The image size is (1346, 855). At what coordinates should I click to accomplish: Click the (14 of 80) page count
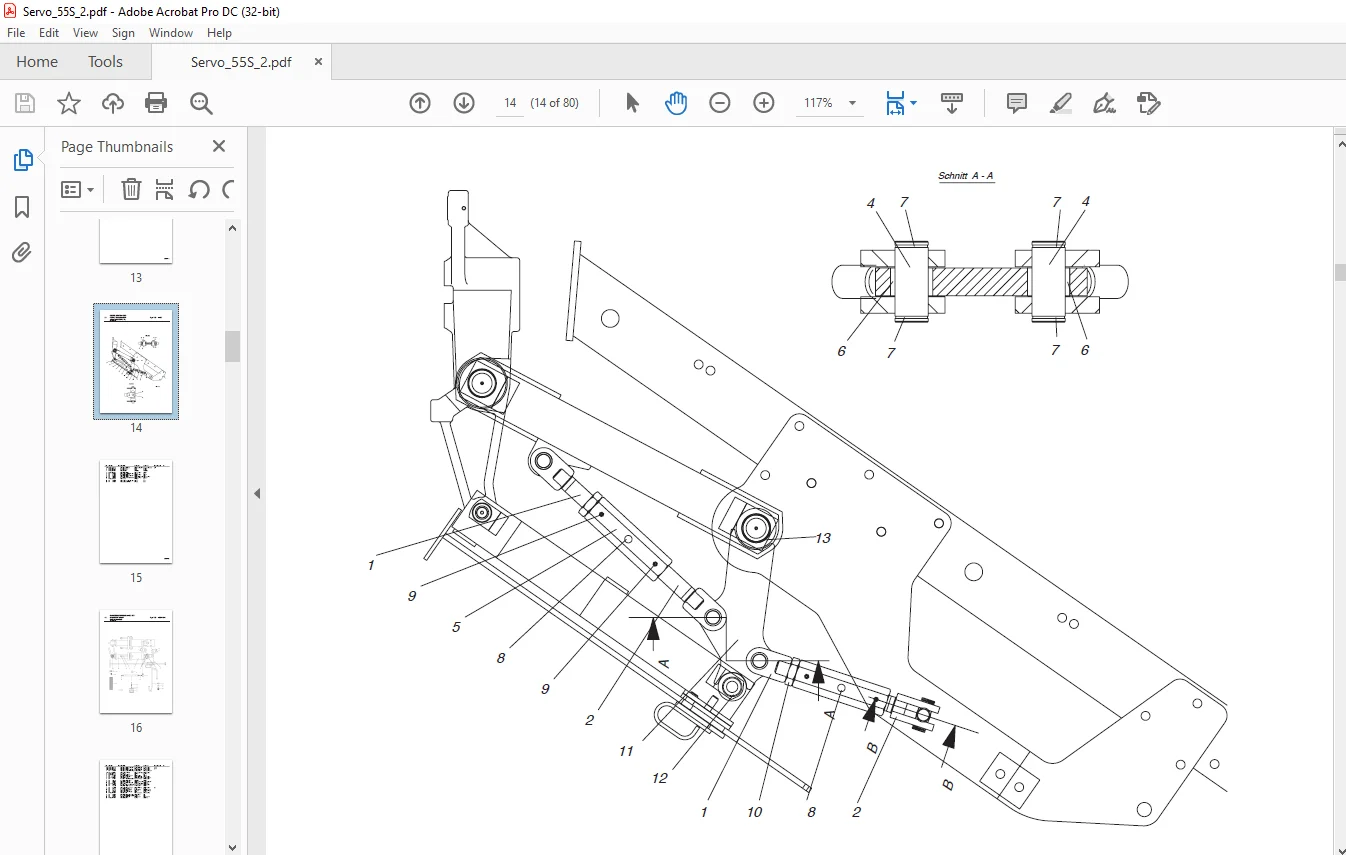click(554, 103)
